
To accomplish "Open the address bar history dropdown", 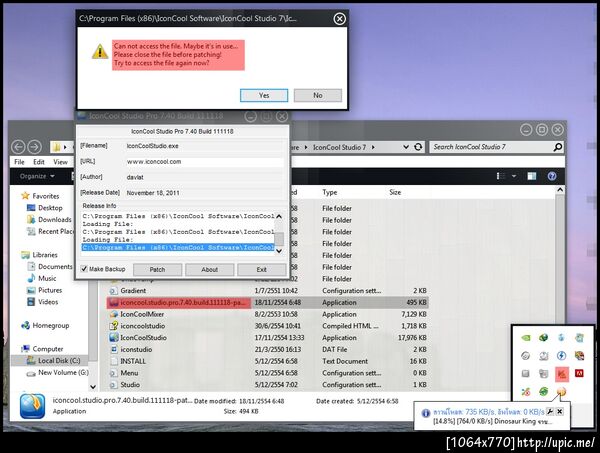I will [406, 147].
